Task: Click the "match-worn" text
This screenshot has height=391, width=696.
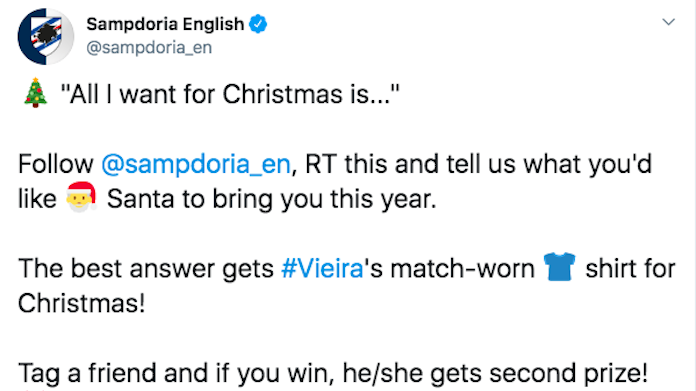Action: (x=463, y=269)
